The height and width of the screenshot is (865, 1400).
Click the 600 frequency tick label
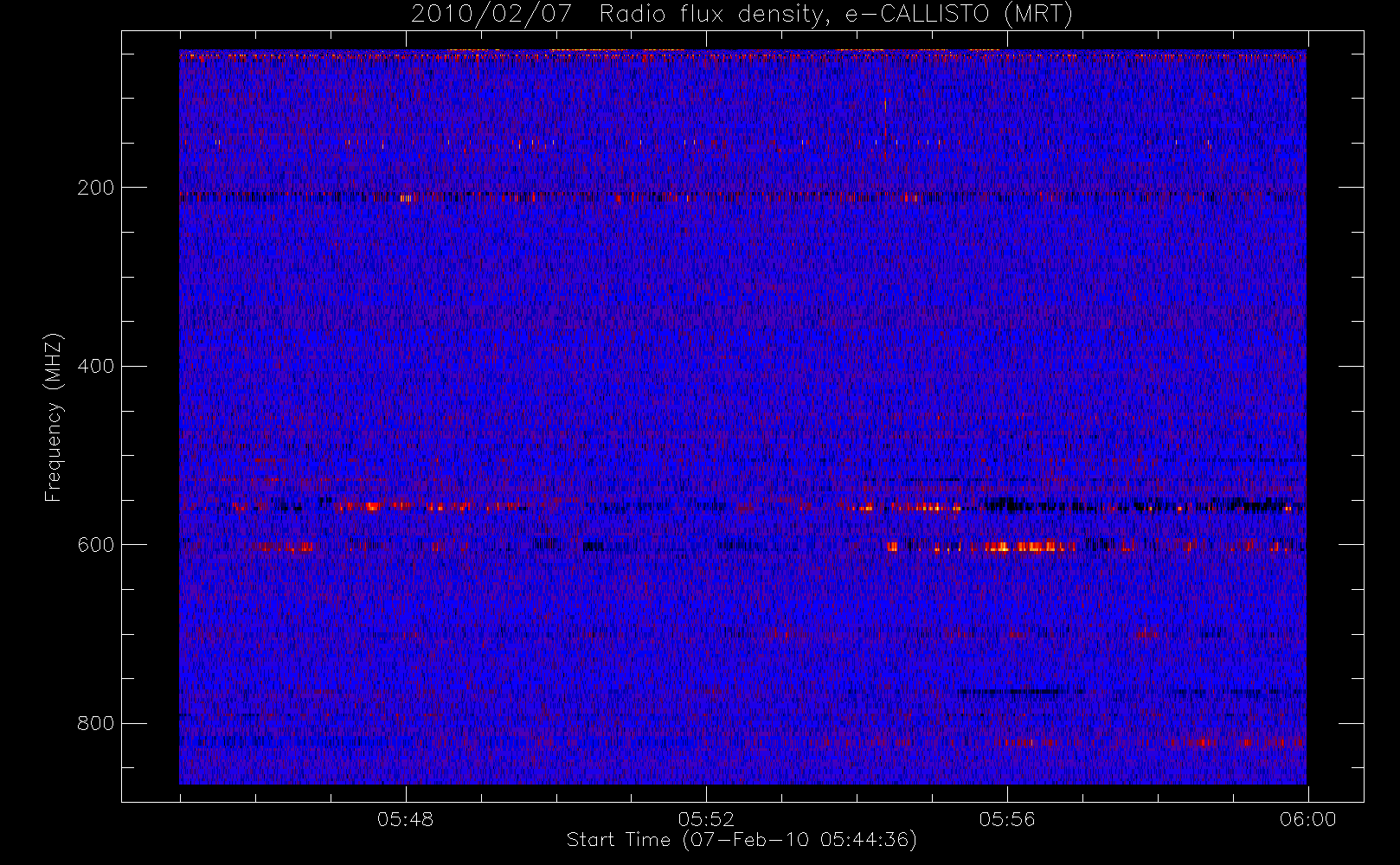[96, 545]
